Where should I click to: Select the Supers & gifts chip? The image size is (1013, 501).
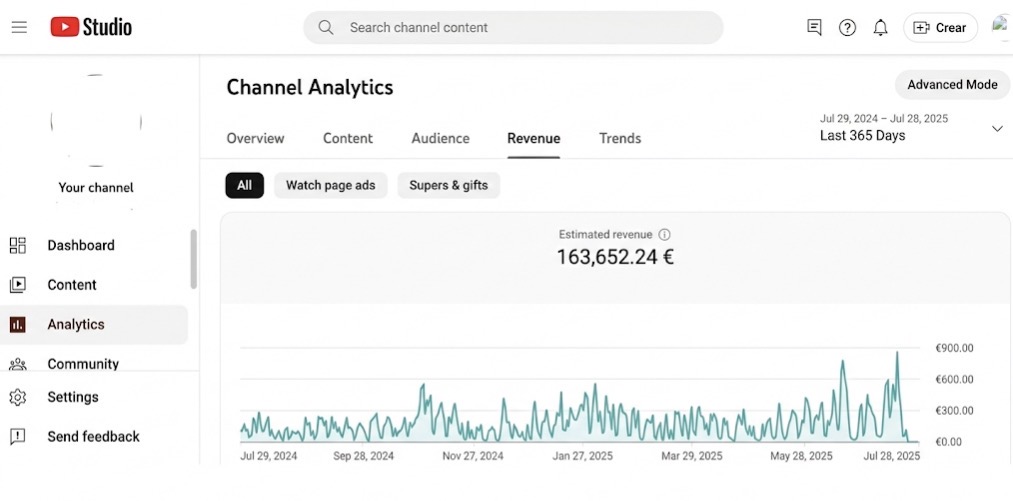[x=448, y=185]
